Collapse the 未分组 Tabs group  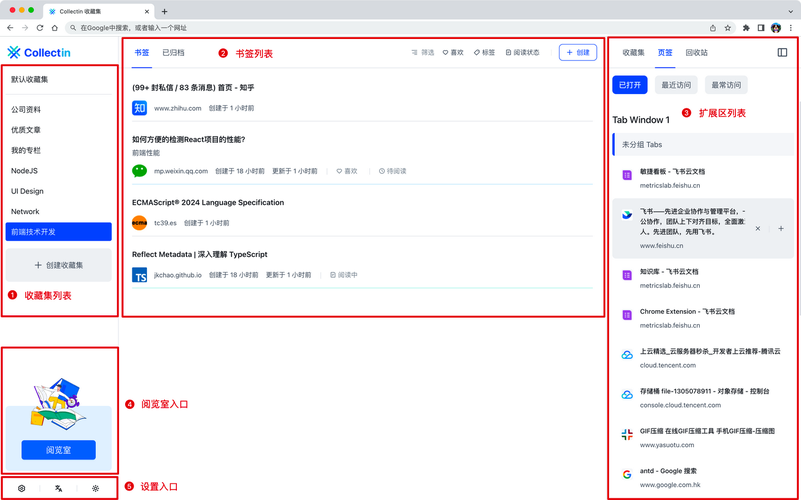point(703,145)
